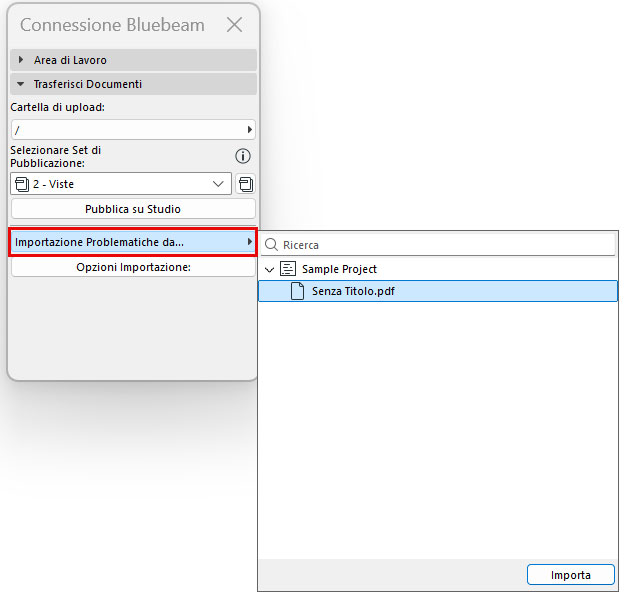Select the Sample Project tree row

tap(438, 269)
